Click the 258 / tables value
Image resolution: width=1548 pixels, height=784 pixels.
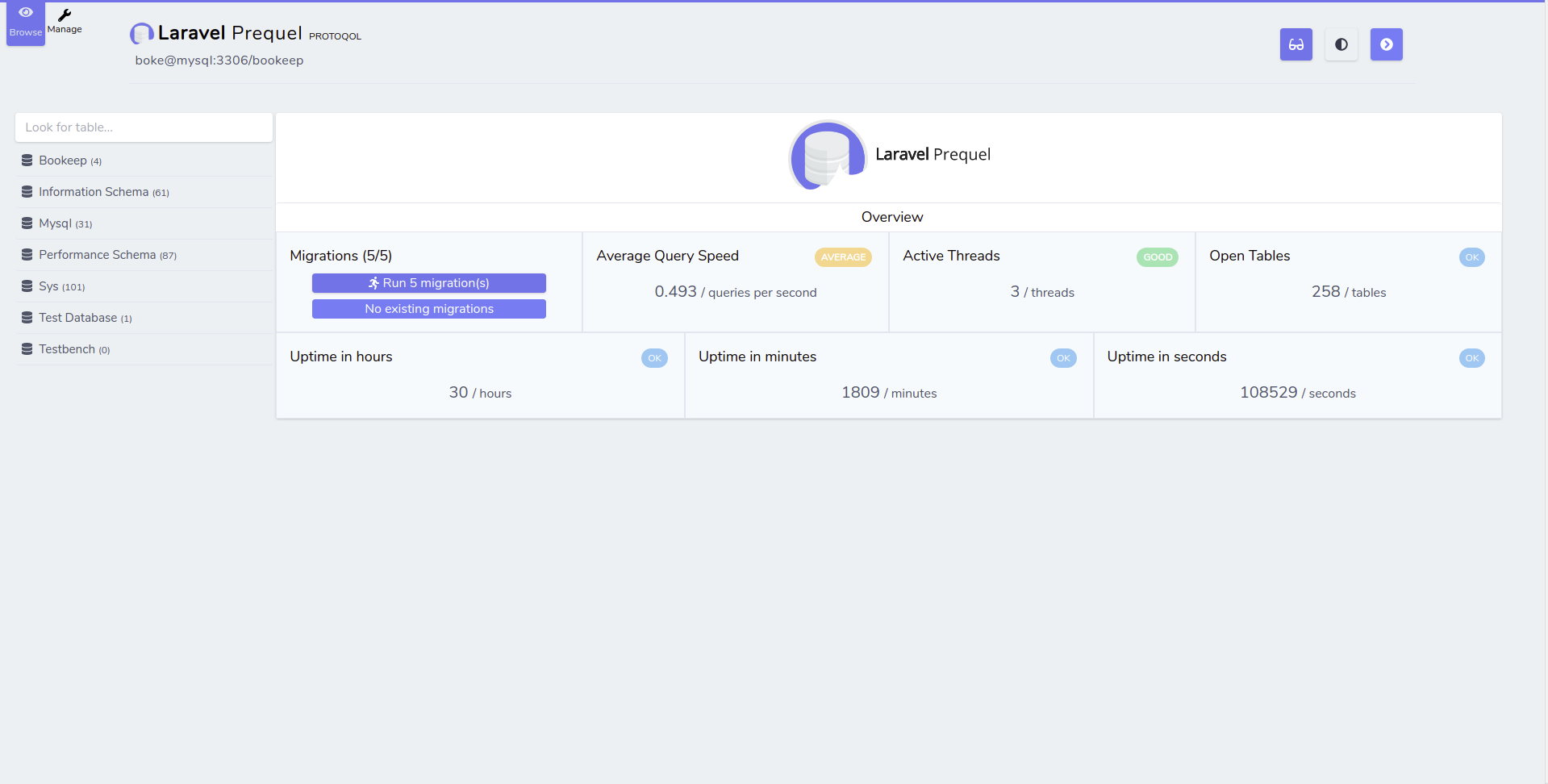click(1349, 292)
